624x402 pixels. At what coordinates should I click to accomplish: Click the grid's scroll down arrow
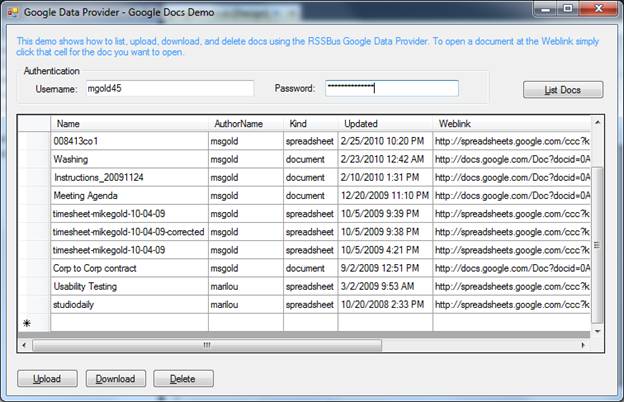tap(597, 331)
